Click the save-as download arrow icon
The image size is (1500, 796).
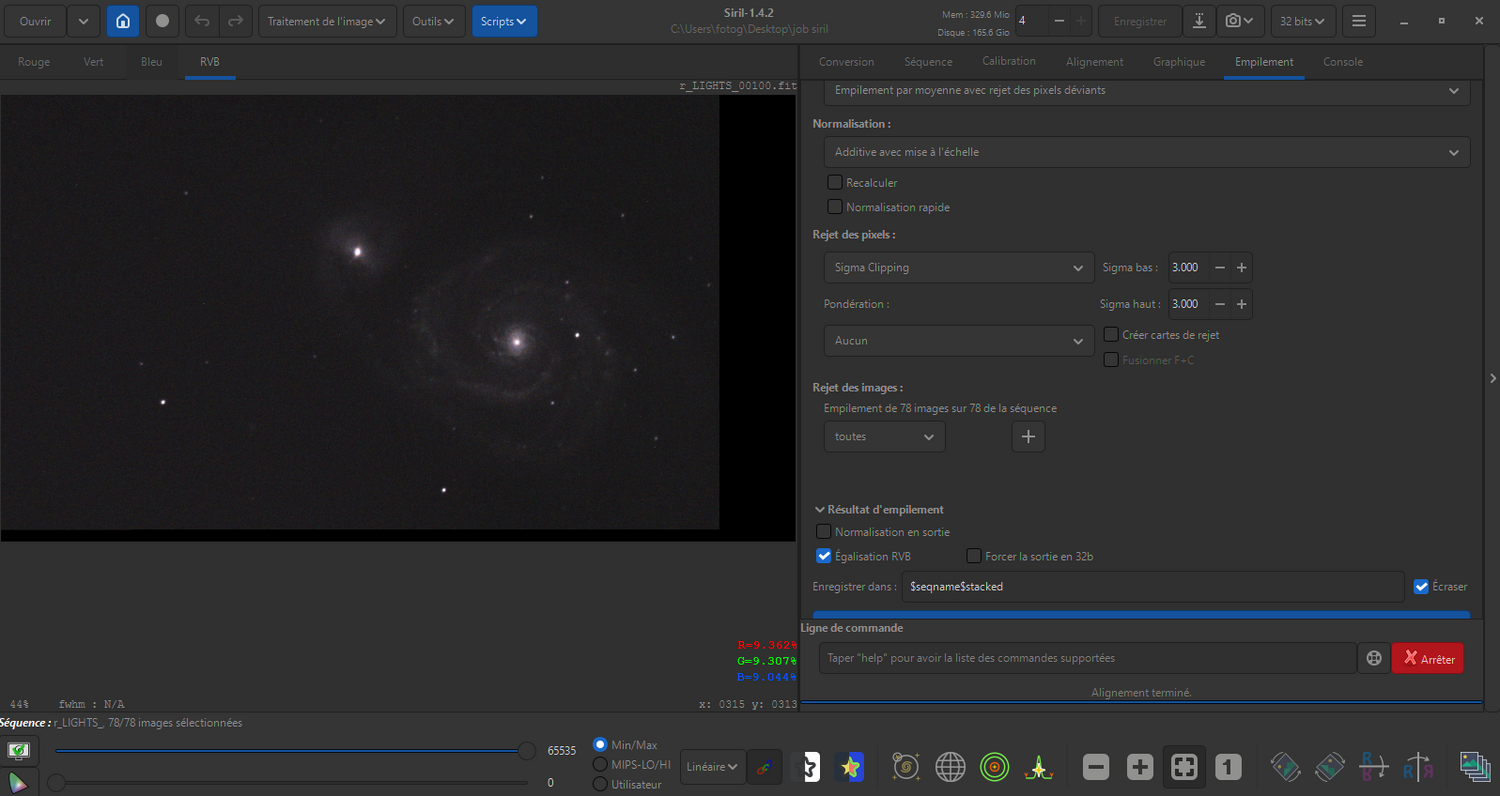(x=1199, y=21)
